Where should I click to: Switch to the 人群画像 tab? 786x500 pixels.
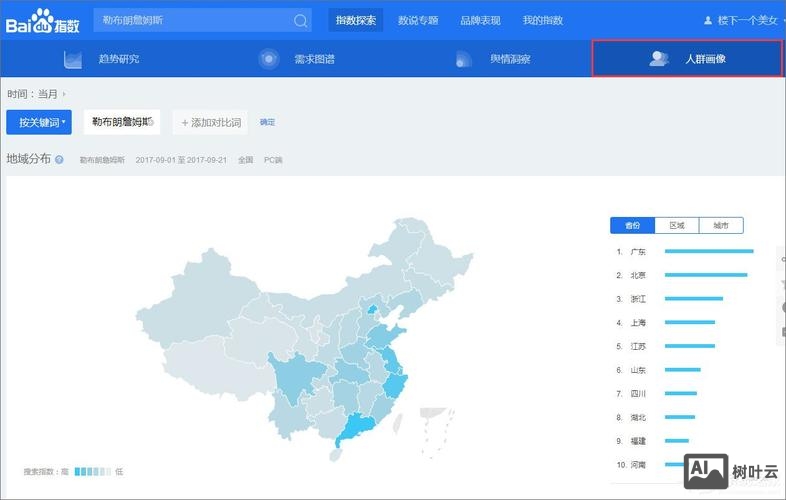click(x=687, y=59)
